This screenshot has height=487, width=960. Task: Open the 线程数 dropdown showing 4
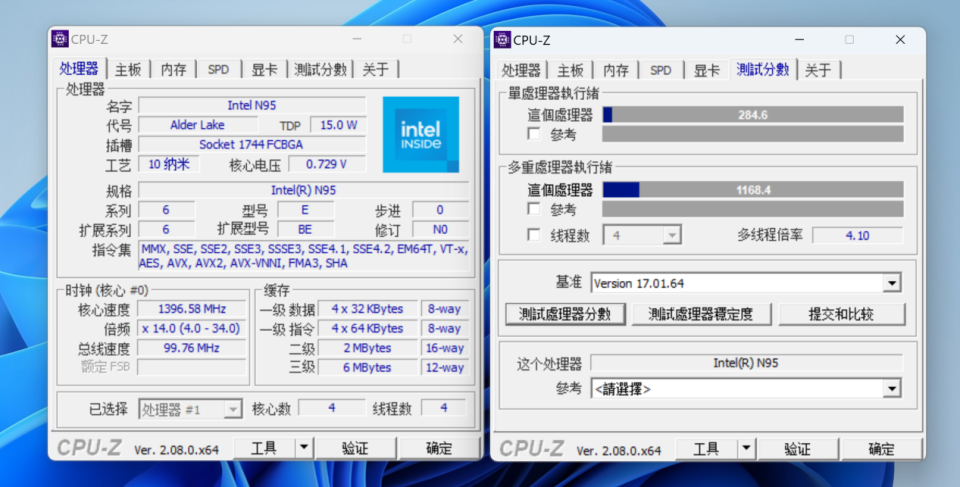[642, 235]
